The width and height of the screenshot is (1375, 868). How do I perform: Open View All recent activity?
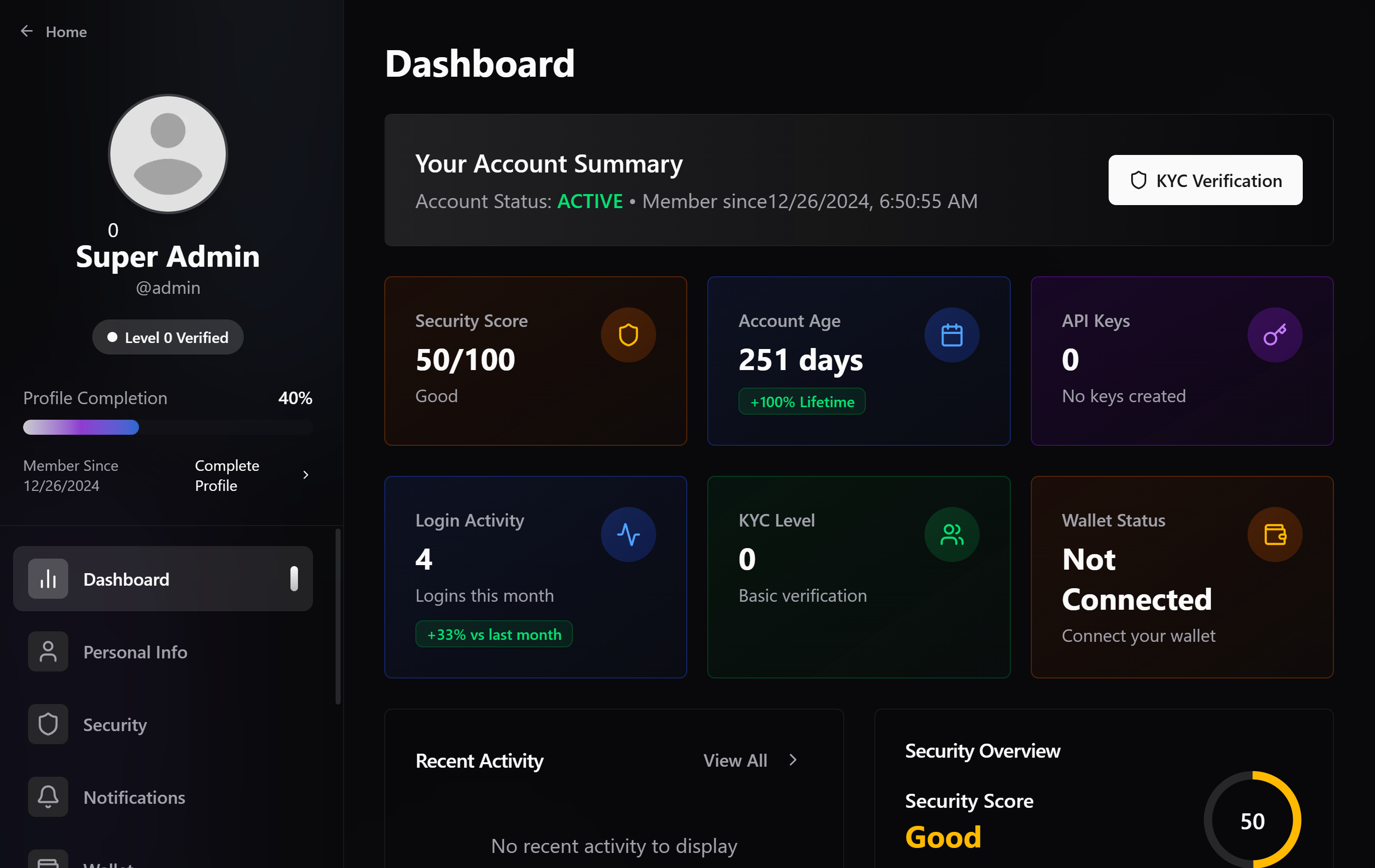[749, 760]
